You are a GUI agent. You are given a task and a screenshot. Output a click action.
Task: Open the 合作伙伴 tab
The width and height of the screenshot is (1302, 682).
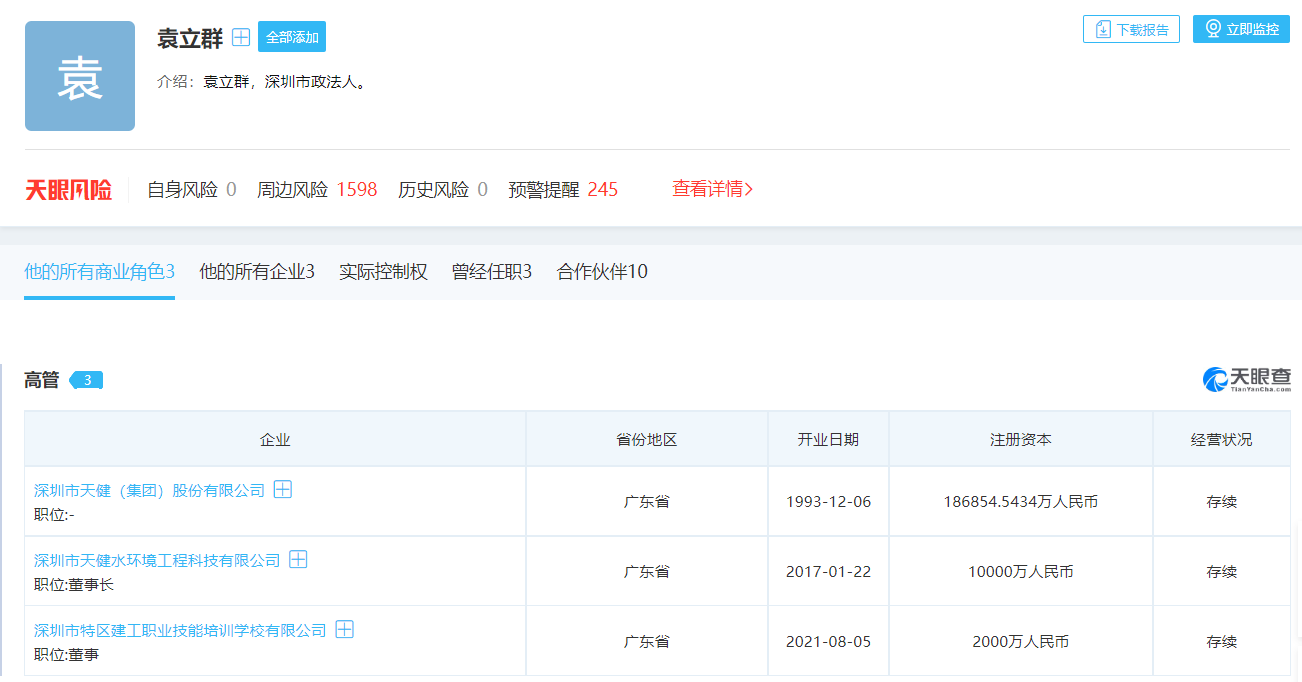[602, 272]
